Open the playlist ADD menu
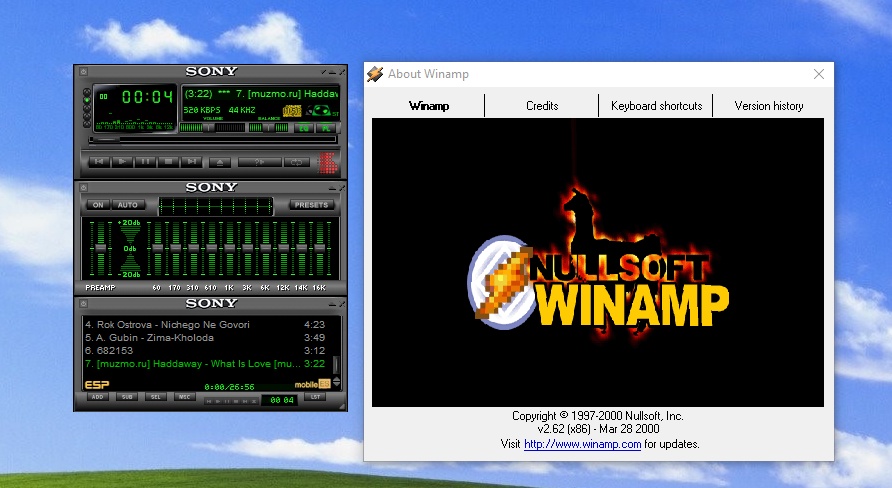This screenshot has width=892, height=488. 97,397
